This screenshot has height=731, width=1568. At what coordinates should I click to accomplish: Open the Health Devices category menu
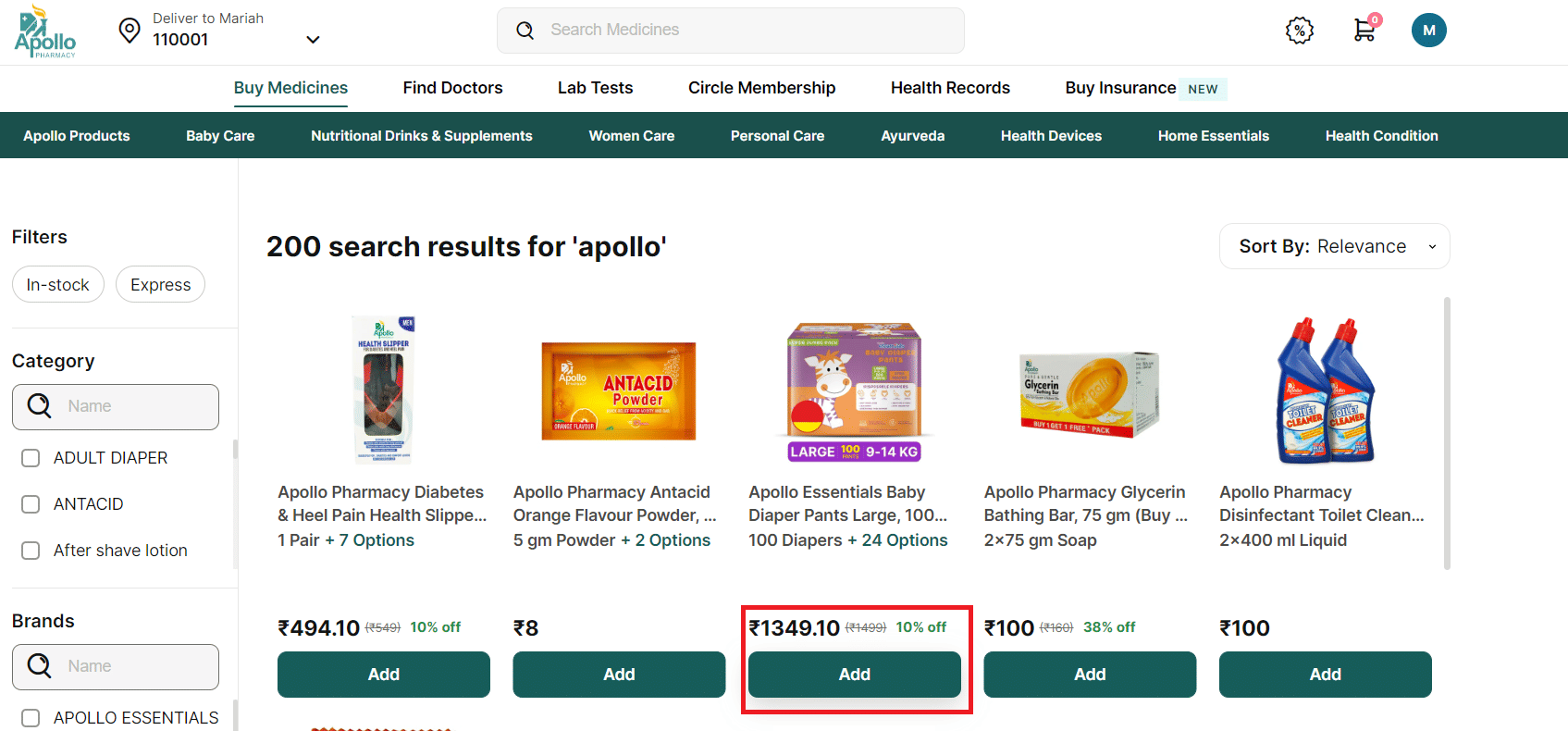1051,136
